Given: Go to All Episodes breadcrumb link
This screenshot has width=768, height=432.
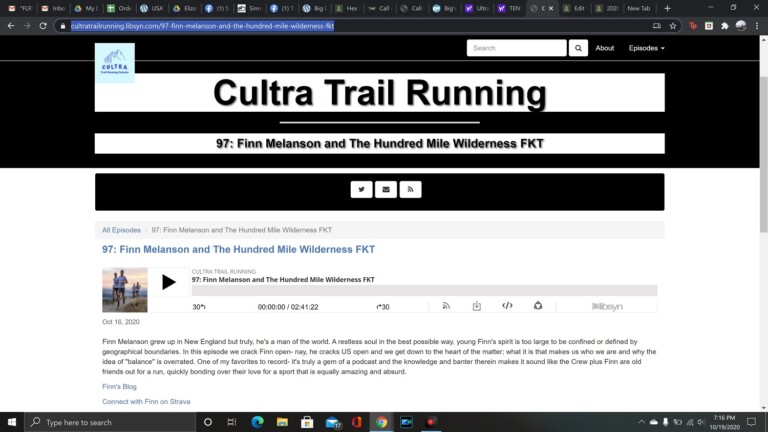Looking at the screenshot, I should click(x=121, y=230).
